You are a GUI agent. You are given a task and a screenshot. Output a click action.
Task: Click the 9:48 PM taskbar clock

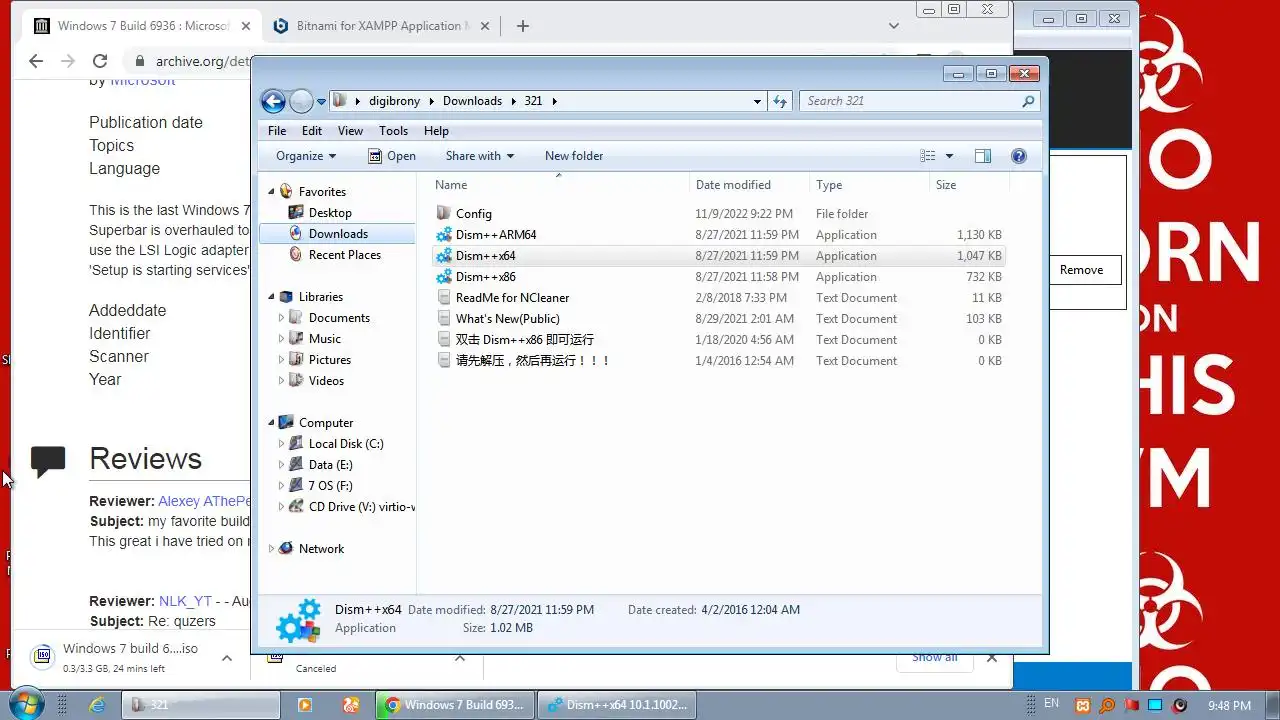(x=1229, y=705)
